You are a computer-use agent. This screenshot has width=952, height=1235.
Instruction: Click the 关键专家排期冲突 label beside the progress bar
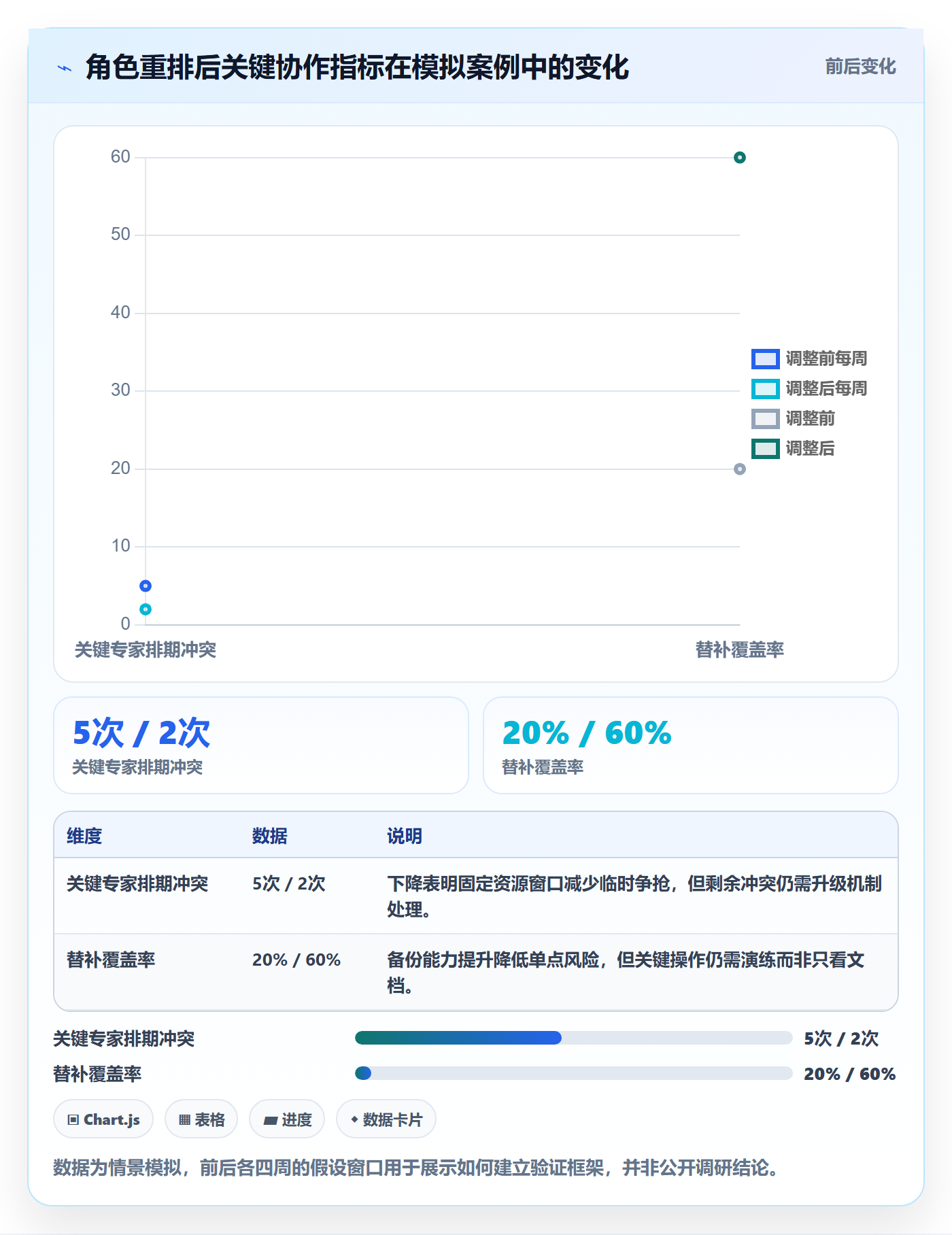[124, 1038]
